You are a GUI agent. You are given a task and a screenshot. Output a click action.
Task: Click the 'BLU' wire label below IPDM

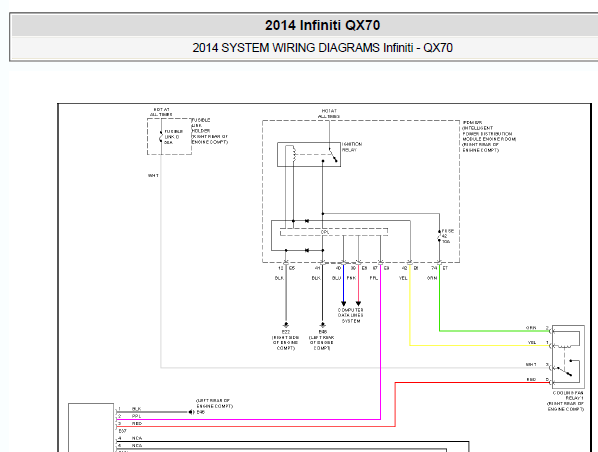[336, 278]
